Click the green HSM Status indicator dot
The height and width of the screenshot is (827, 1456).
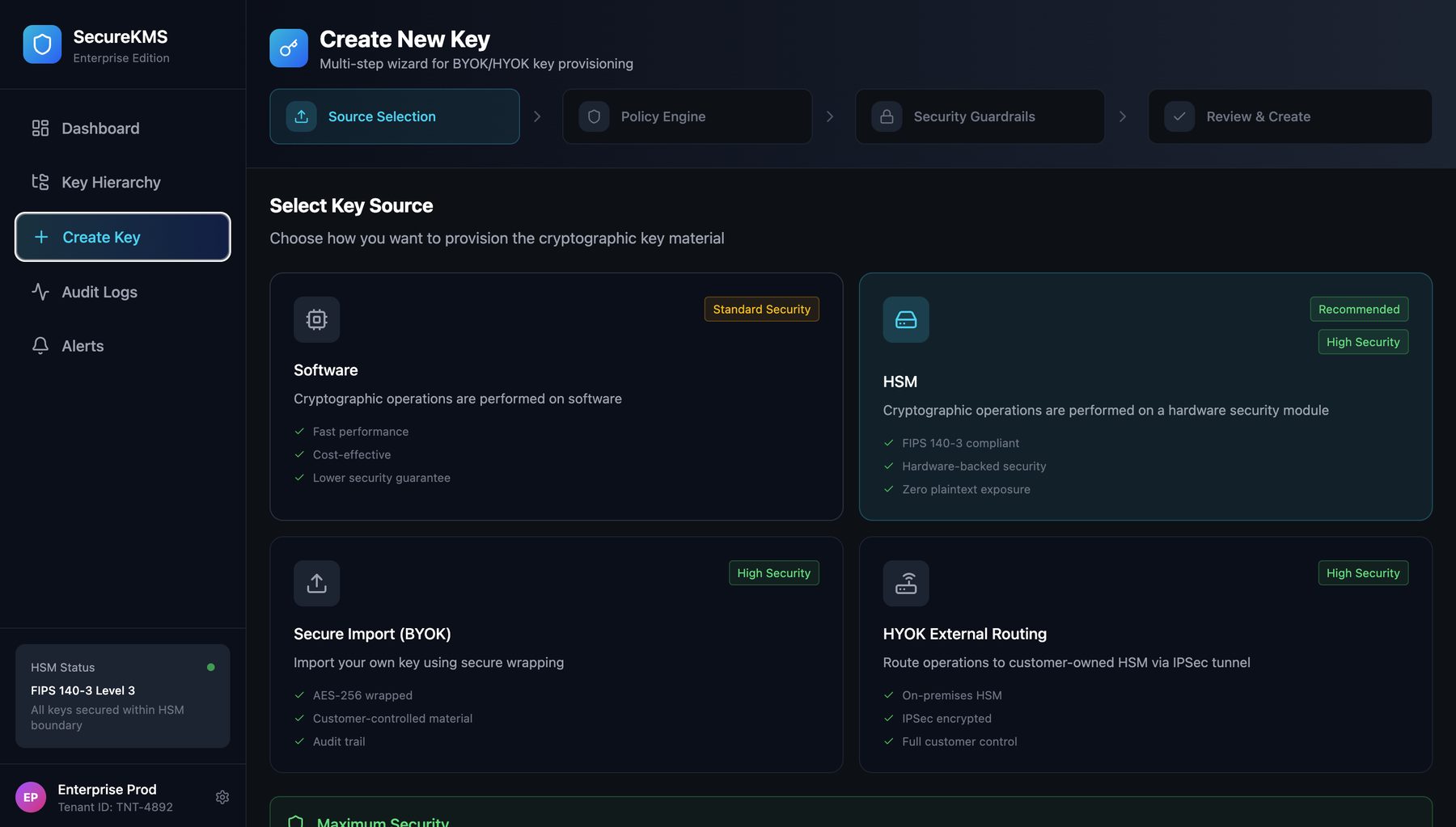coord(211,668)
